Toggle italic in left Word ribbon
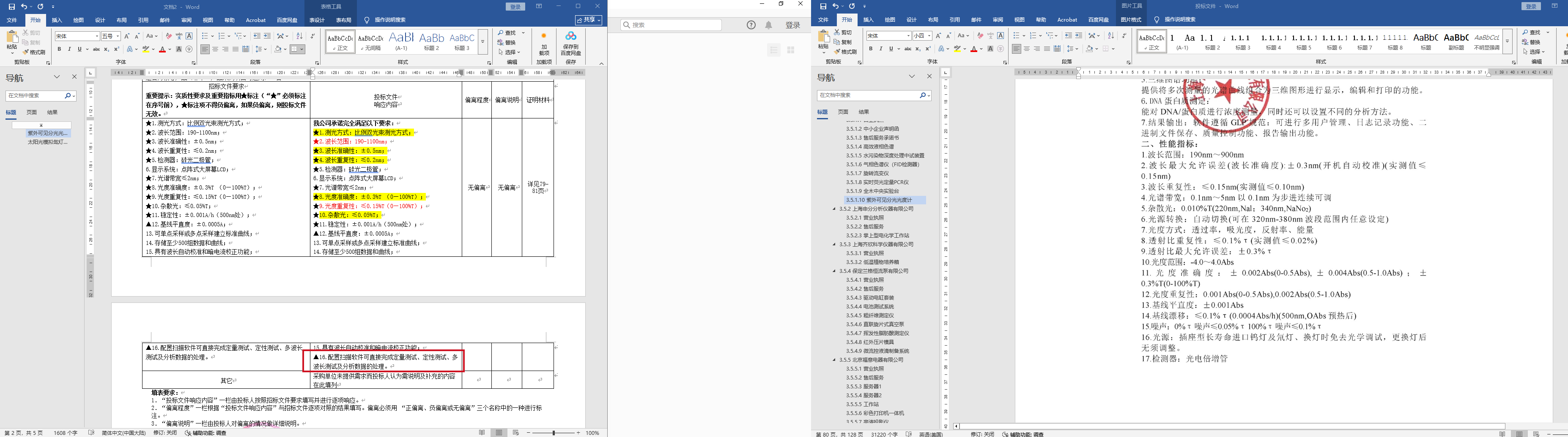The width and height of the screenshot is (1568, 437). (69, 49)
